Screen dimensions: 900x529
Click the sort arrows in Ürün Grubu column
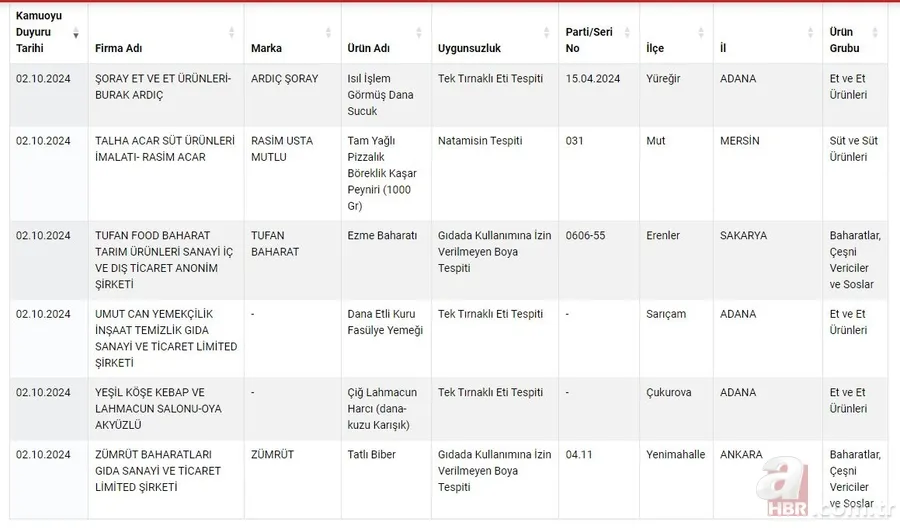click(x=877, y=34)
